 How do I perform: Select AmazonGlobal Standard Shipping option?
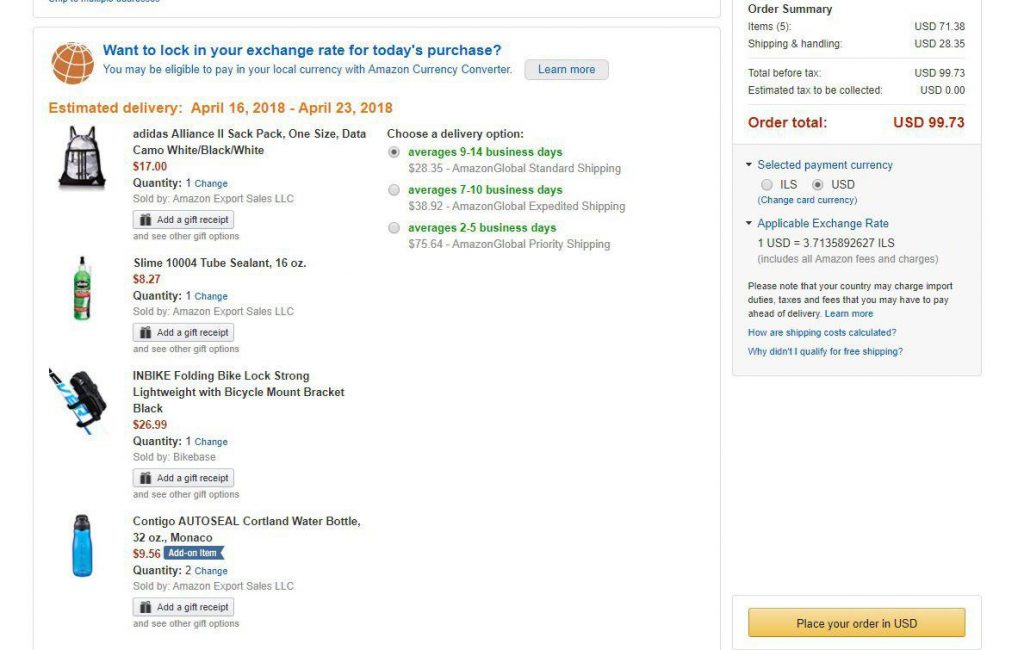pyautogui.click(x=394, y=153)
